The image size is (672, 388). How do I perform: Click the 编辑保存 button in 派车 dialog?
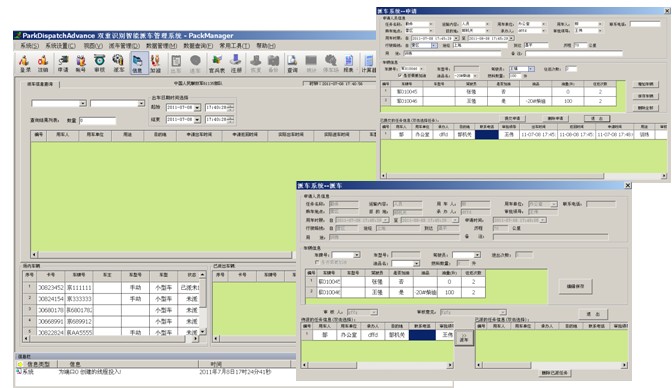[x=576, y=286]
